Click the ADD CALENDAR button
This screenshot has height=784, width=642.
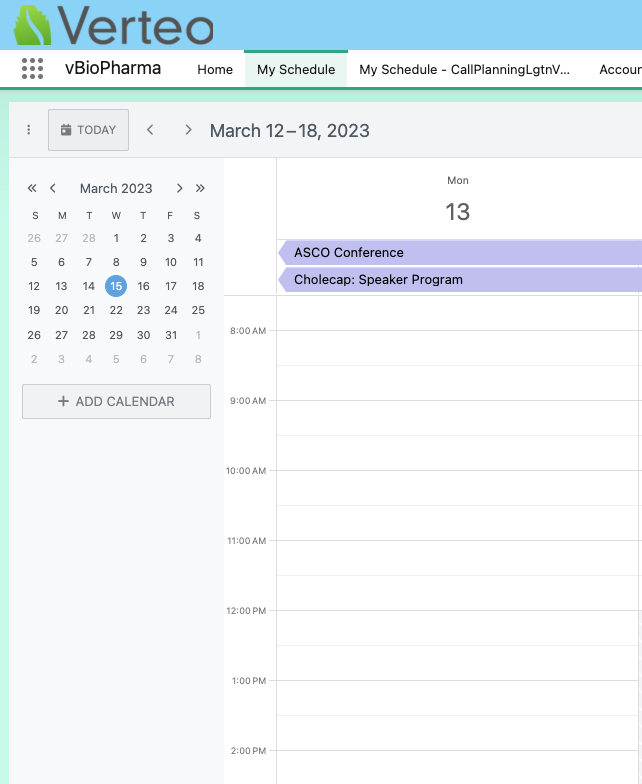click(116, 401)
